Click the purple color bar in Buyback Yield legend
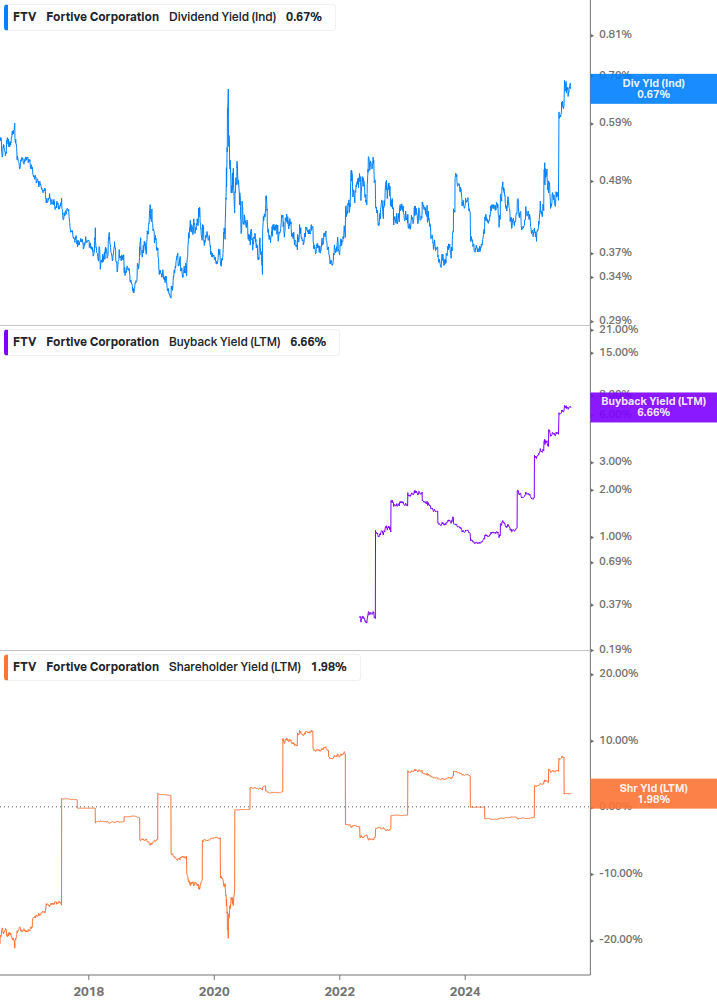The width and height of the screenshot is (717, 1005). click(x=6, y=342)
